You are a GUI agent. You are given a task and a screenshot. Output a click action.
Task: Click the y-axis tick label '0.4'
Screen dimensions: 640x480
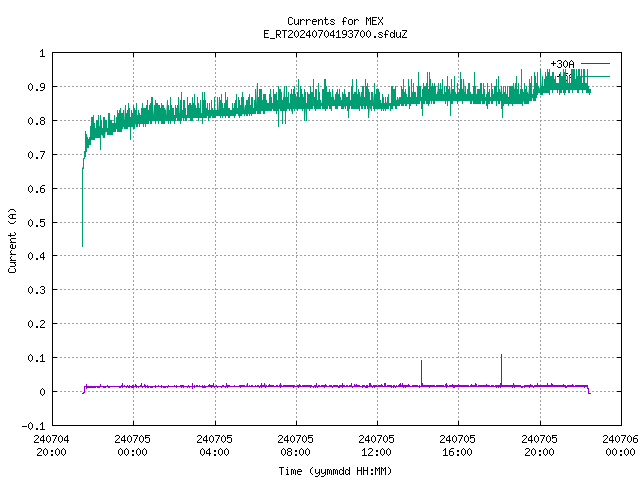pos(36,256)
